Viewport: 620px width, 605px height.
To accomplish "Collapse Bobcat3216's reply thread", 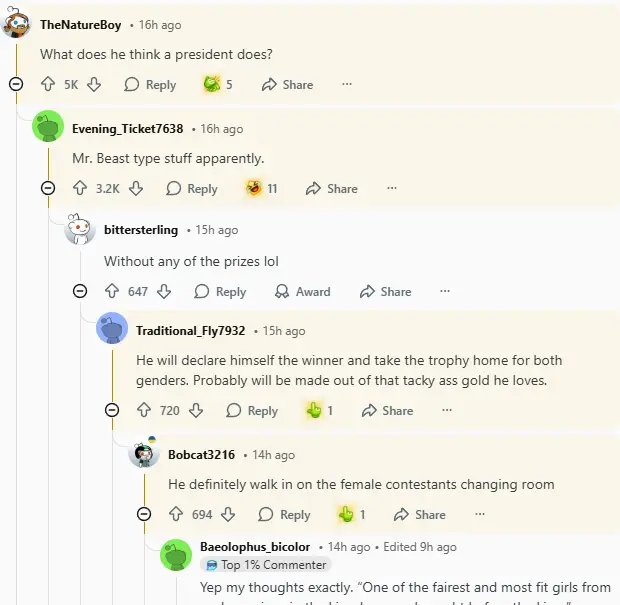I will tap(144, 515).
